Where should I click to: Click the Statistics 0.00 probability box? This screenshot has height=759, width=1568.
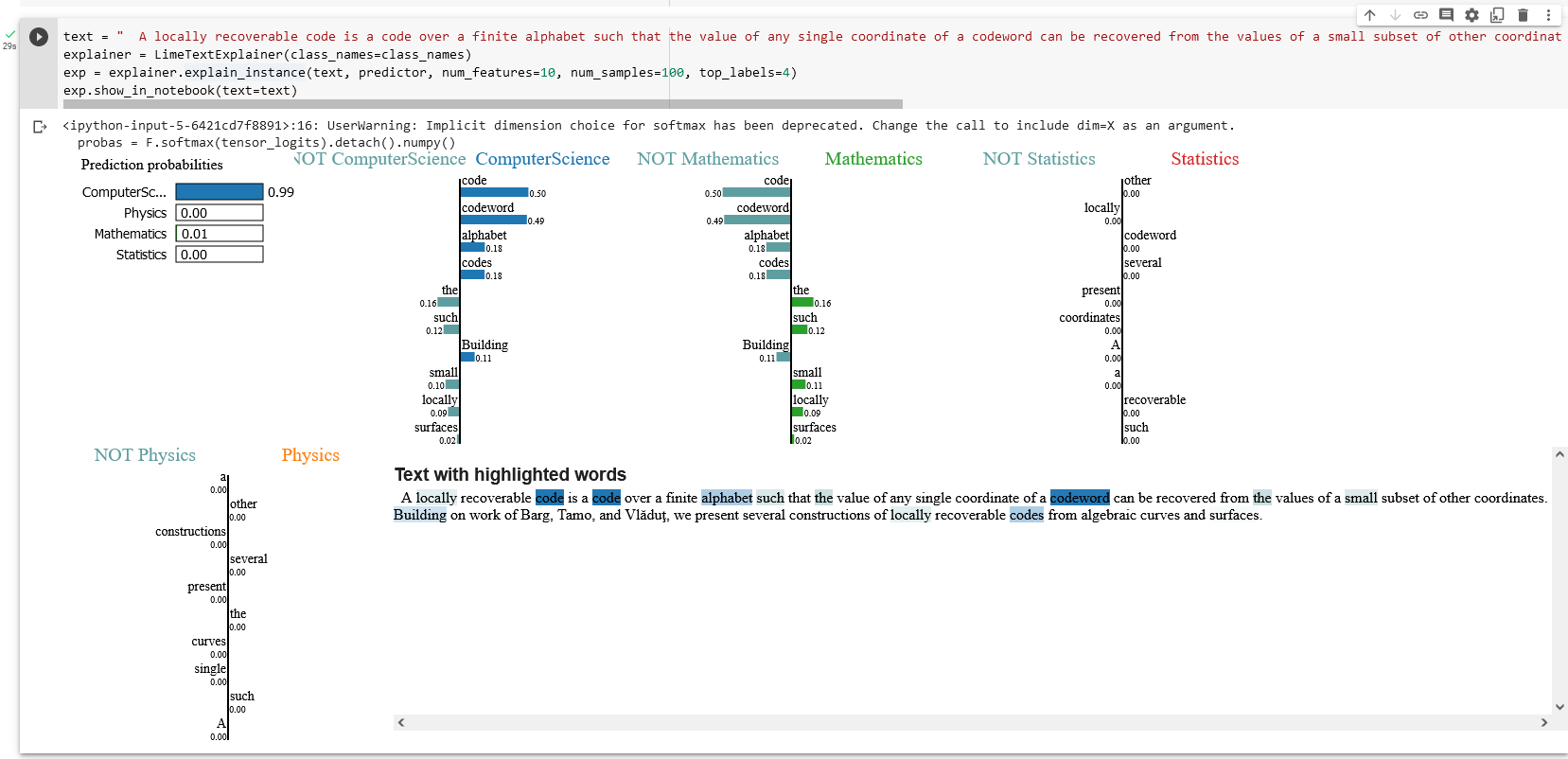click(220, 255)
